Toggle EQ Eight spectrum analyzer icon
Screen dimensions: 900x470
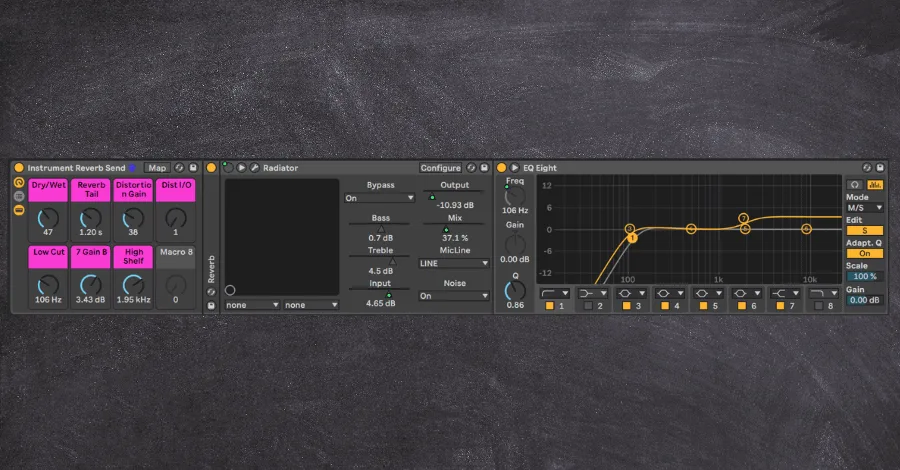875,185
